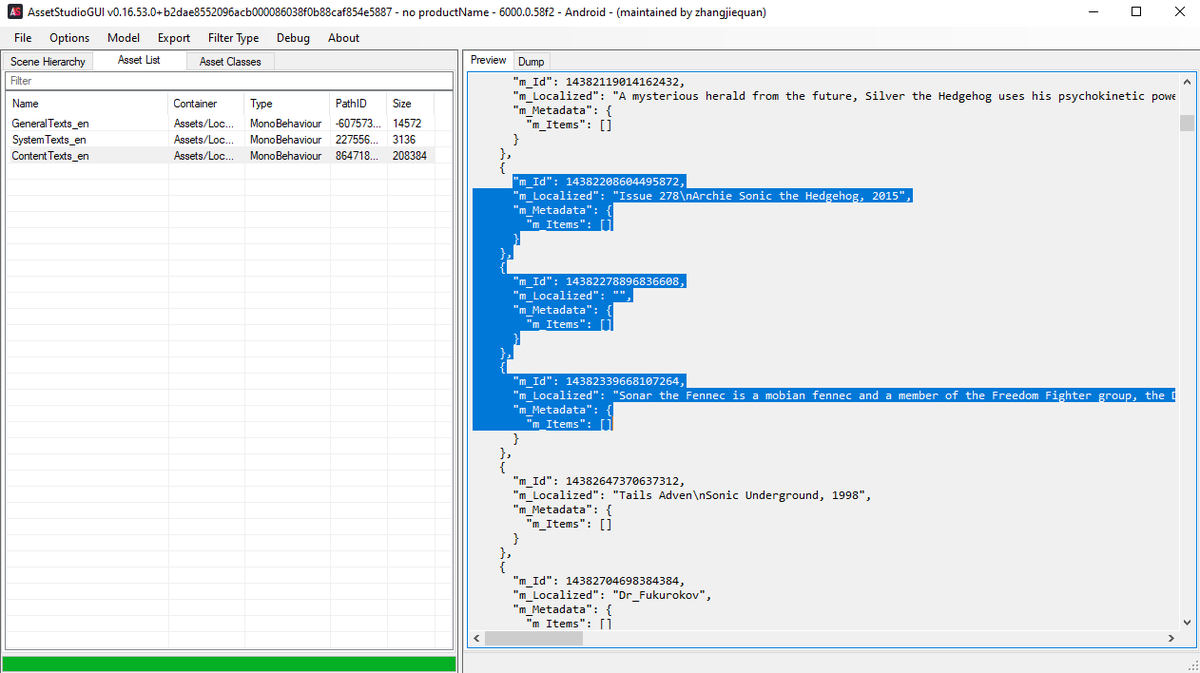Sort by Size column header
Viewport: 1200px width, 673px height.
click(x=412, y=104)
